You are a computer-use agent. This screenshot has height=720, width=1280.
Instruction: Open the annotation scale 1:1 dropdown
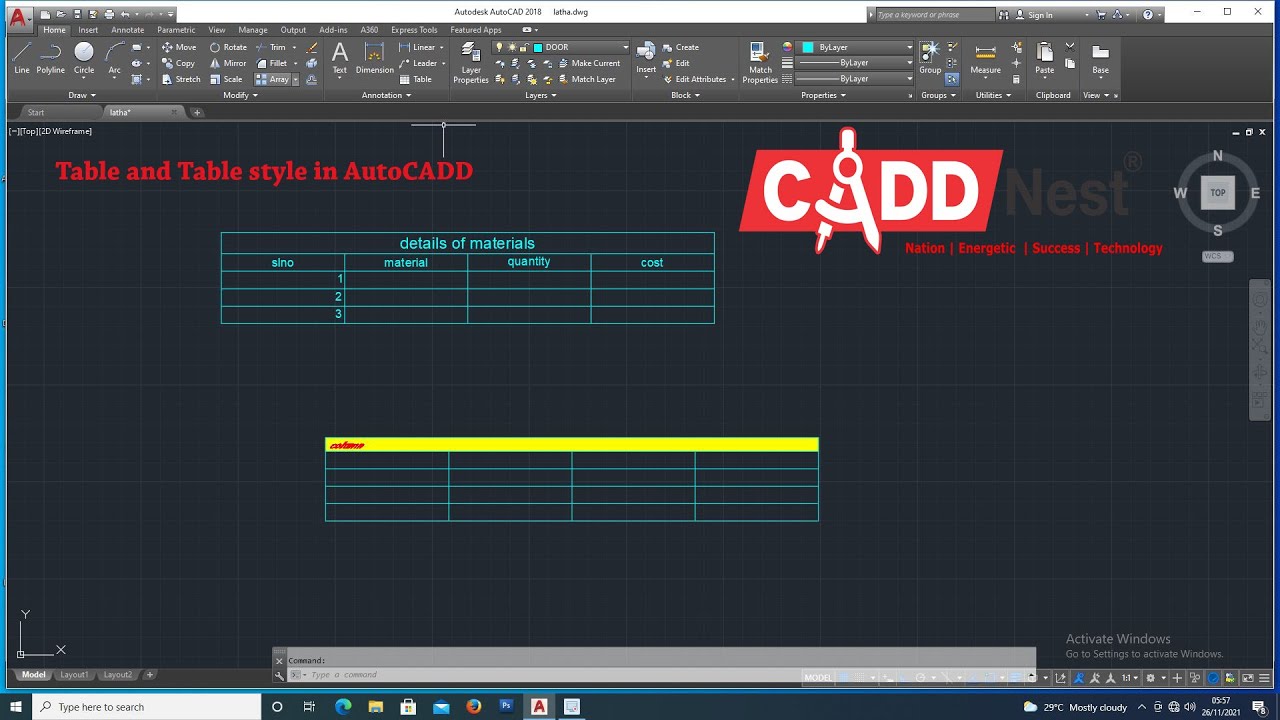pyautogui.click(x=1130, y=677)
